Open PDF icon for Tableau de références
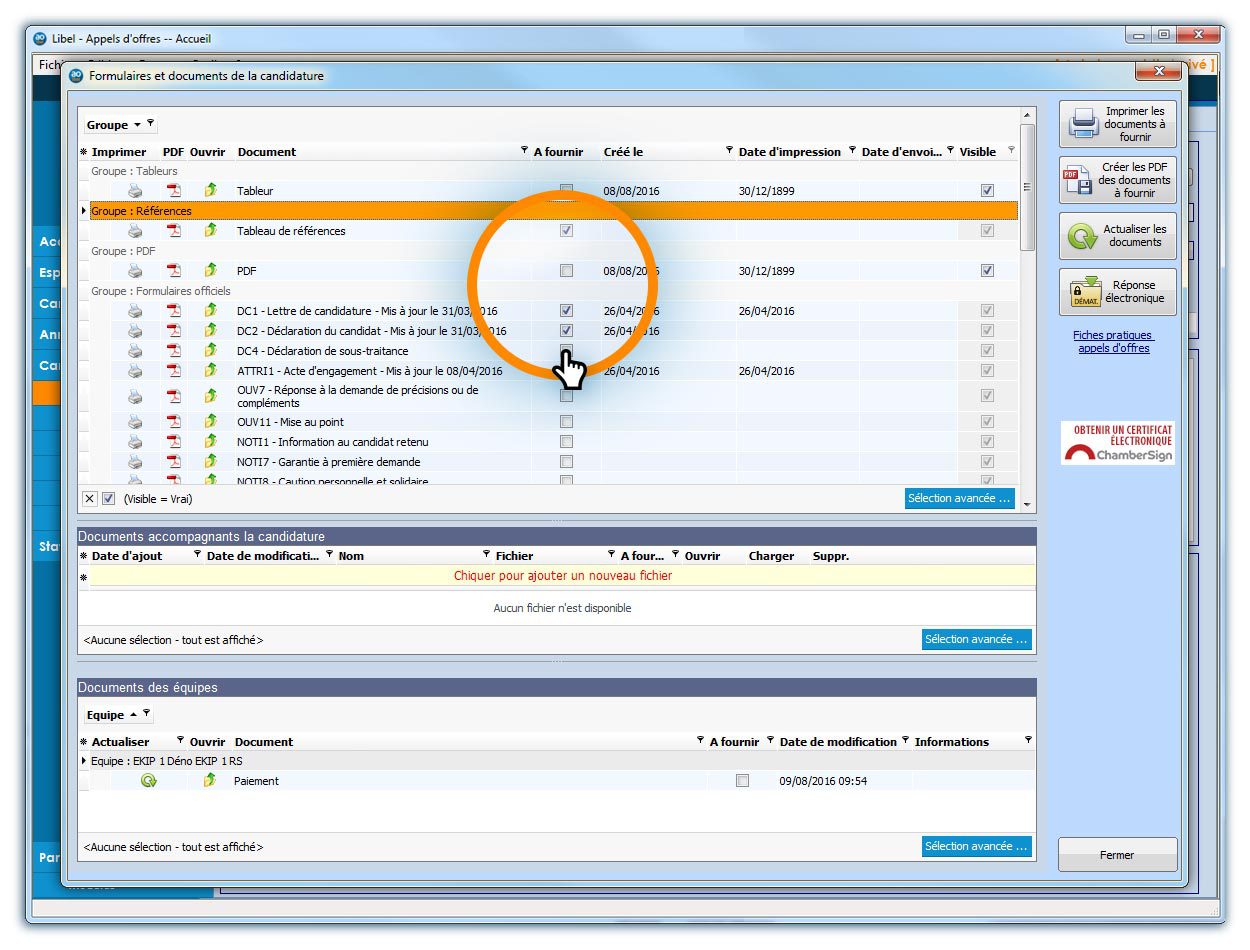 click(174, 231)
